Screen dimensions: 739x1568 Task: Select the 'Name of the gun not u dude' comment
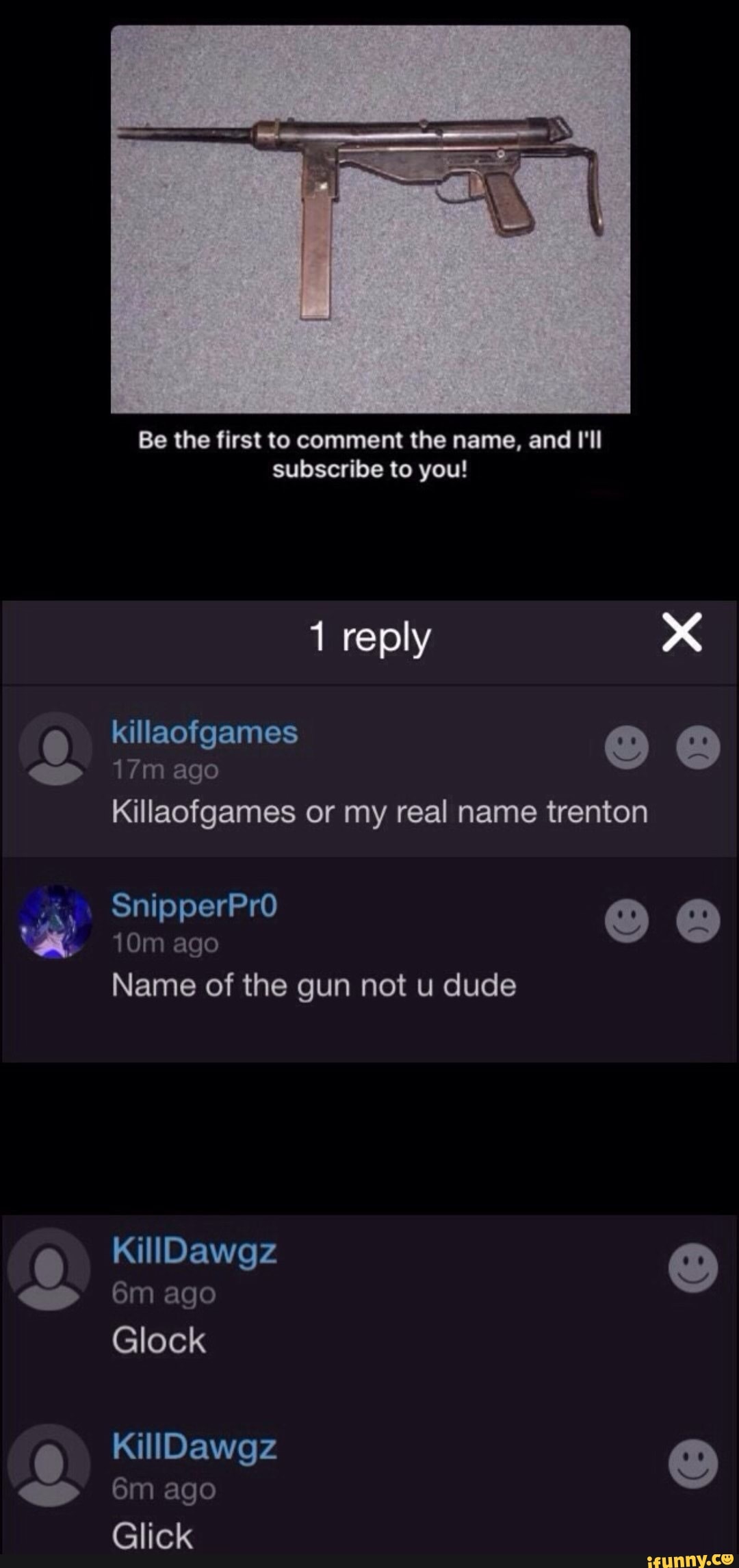tap(314, 986)
